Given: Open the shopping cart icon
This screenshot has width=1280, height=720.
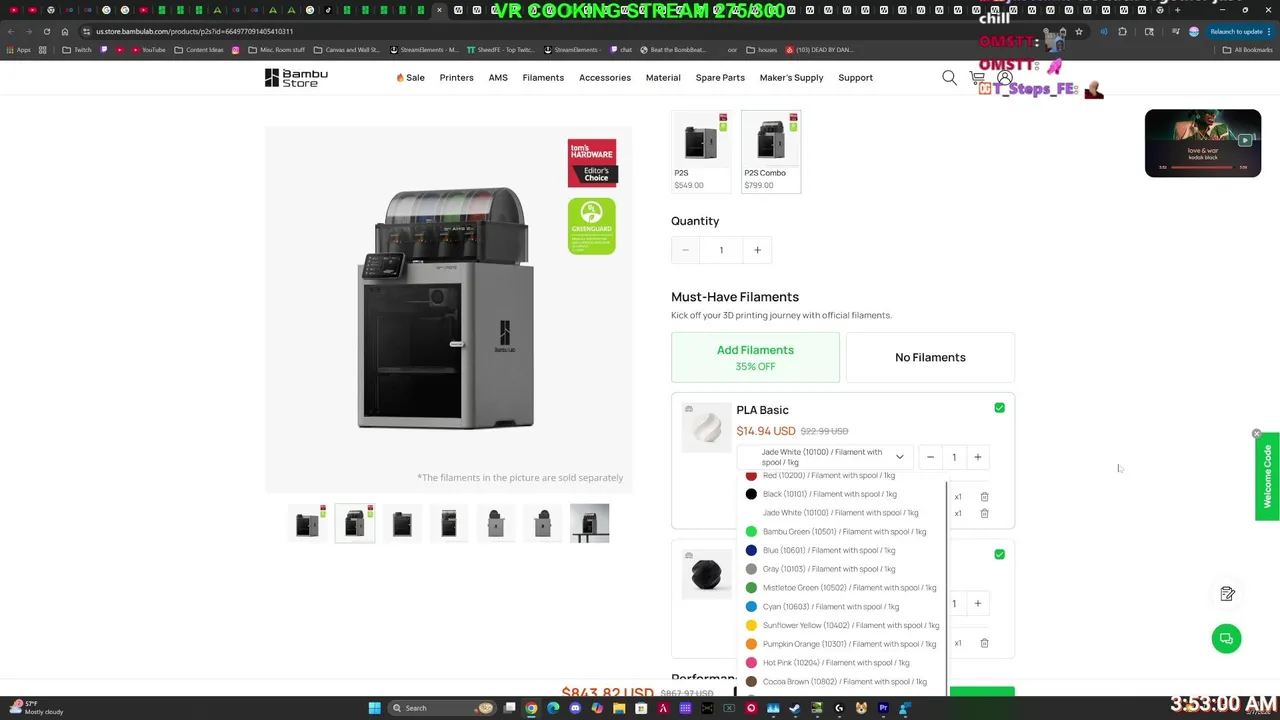Looking at the screenshot, I should point(977,78).
